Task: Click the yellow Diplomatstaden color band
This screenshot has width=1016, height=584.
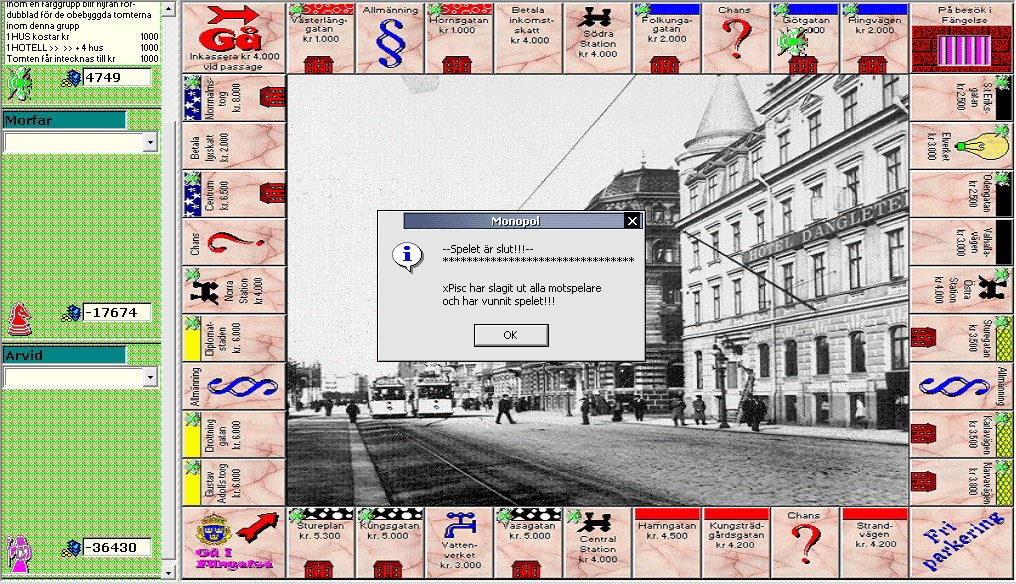Action: (x=192, y=338)
